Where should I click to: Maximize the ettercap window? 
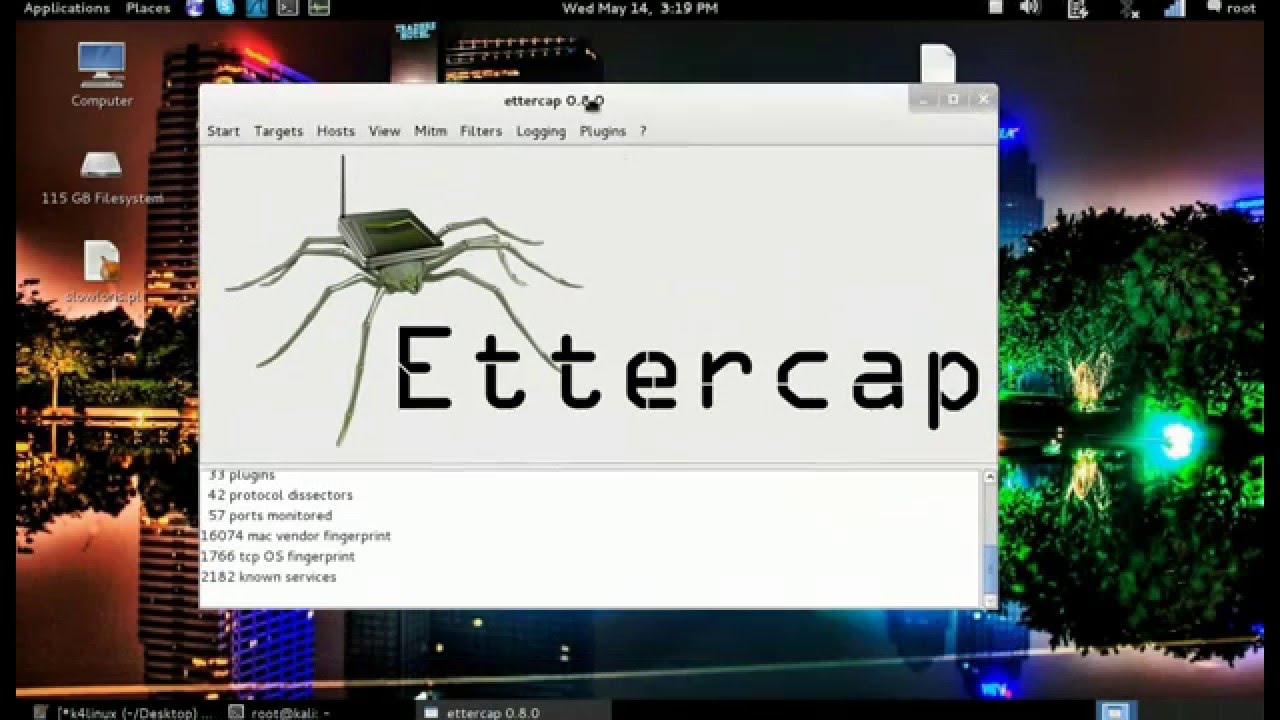(953, 98)
